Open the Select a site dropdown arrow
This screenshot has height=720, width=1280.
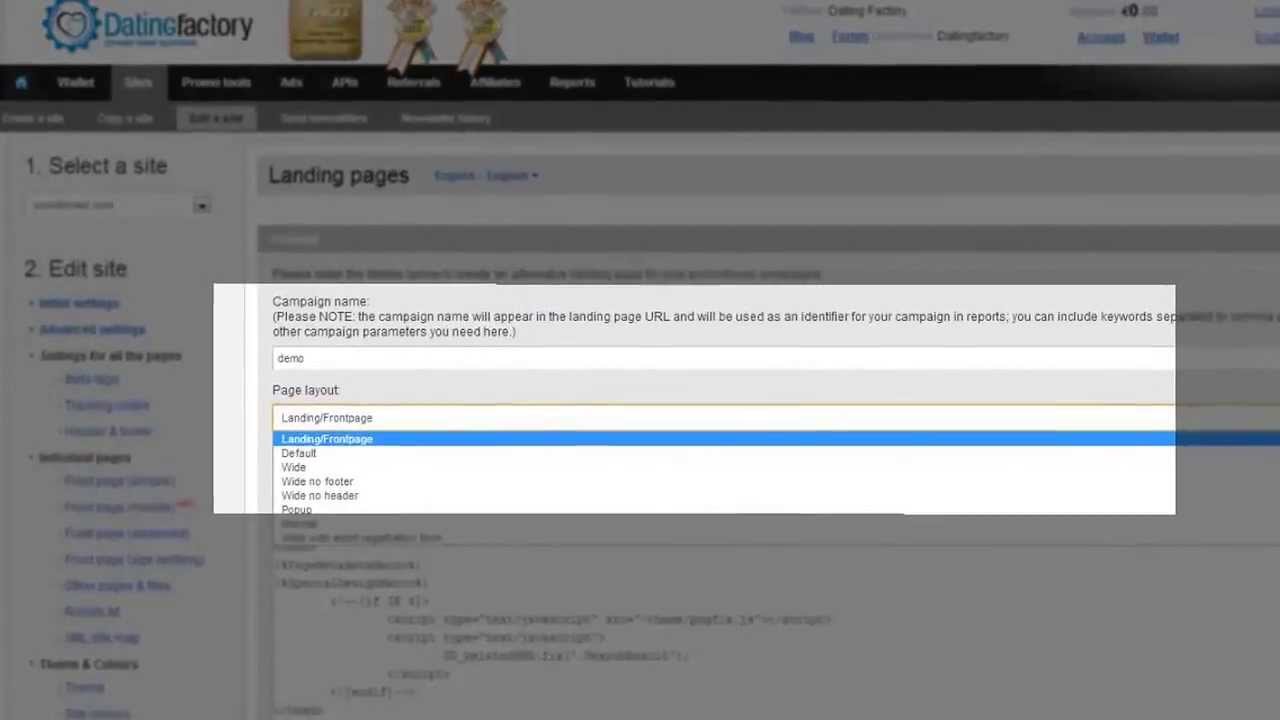tap(202, 206)
